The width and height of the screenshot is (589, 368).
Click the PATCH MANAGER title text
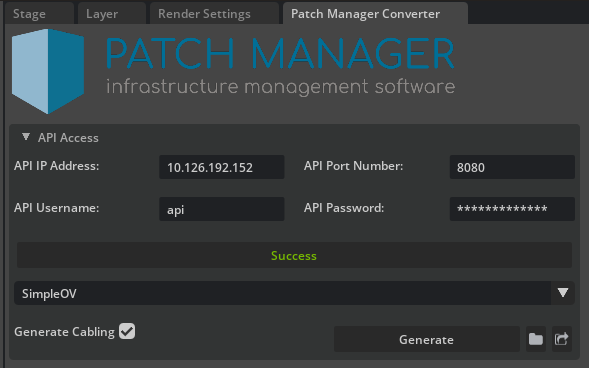pos(280,54)
